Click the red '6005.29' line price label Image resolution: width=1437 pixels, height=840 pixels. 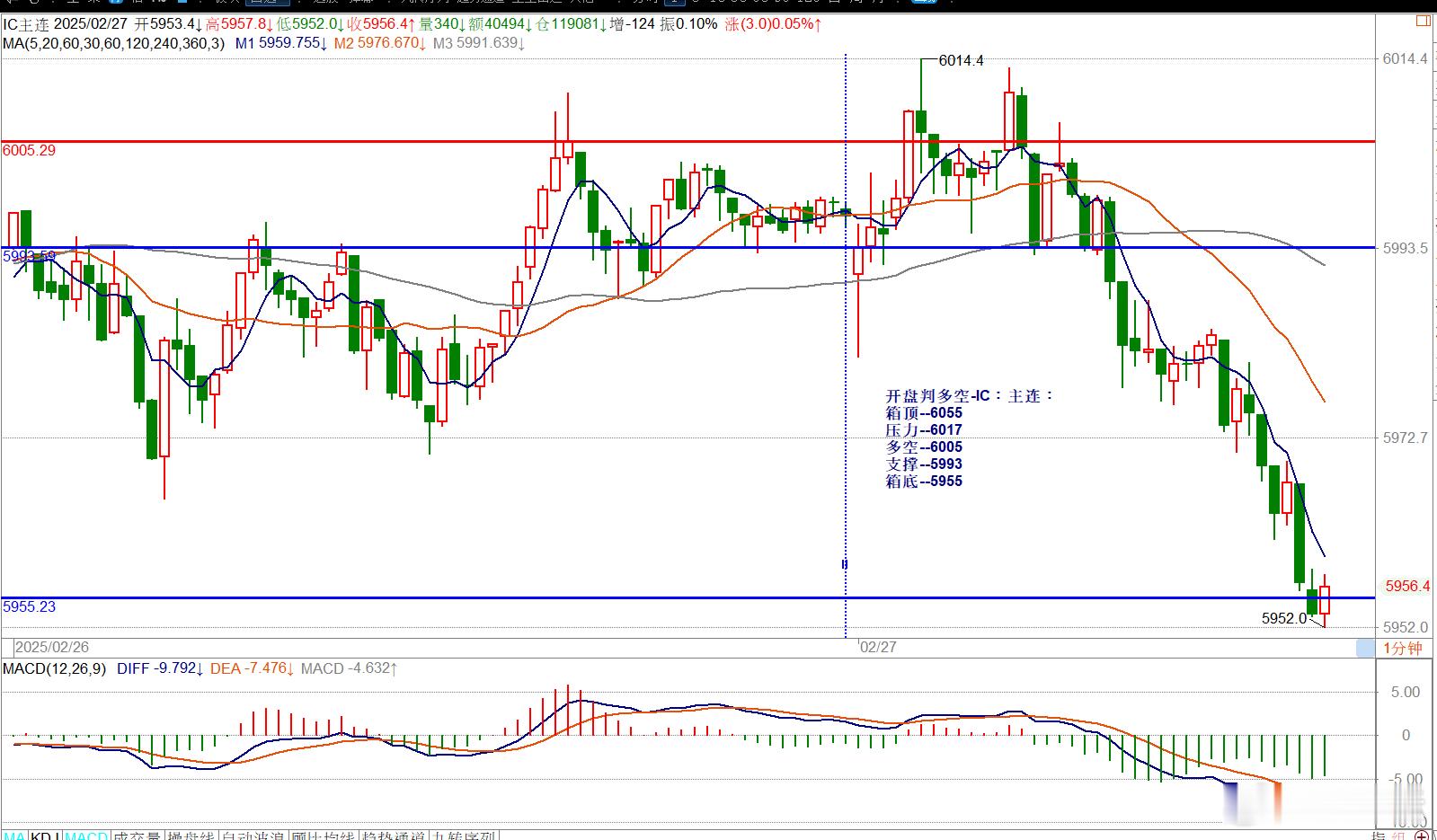click(x=29, y=151)
